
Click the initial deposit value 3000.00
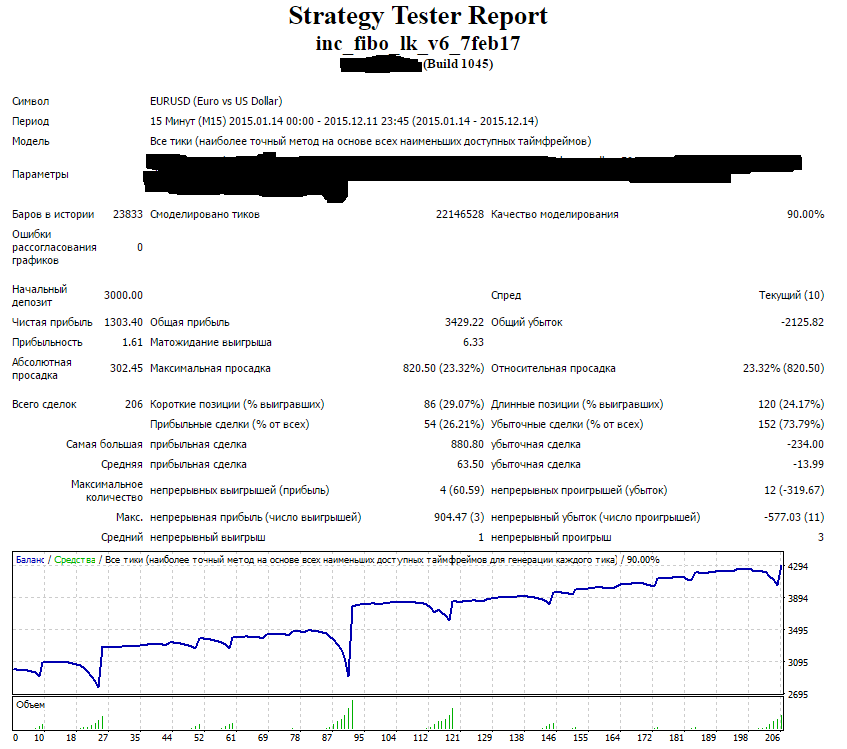[123, 295]
